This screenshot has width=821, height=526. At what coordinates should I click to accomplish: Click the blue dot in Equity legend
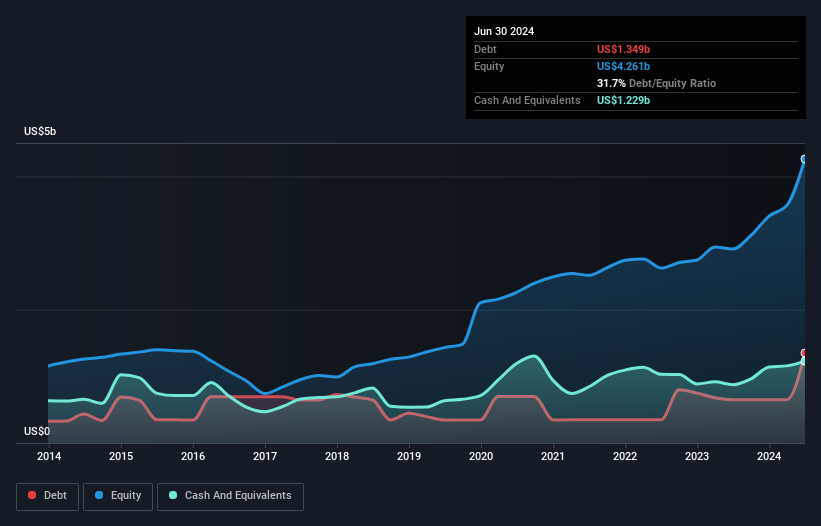point(99,495)
